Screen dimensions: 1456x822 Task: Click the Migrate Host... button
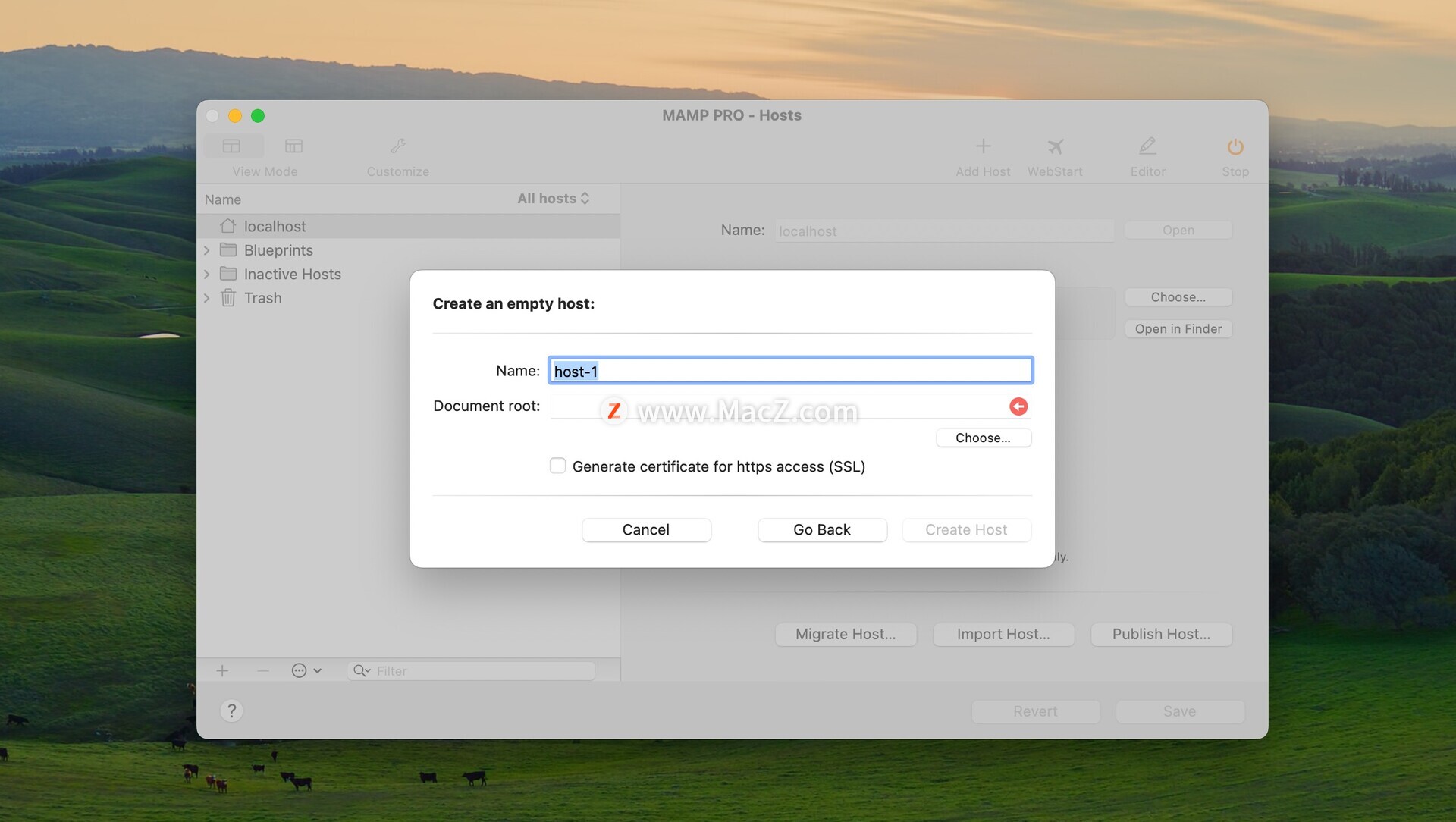(x=846, y=634)
